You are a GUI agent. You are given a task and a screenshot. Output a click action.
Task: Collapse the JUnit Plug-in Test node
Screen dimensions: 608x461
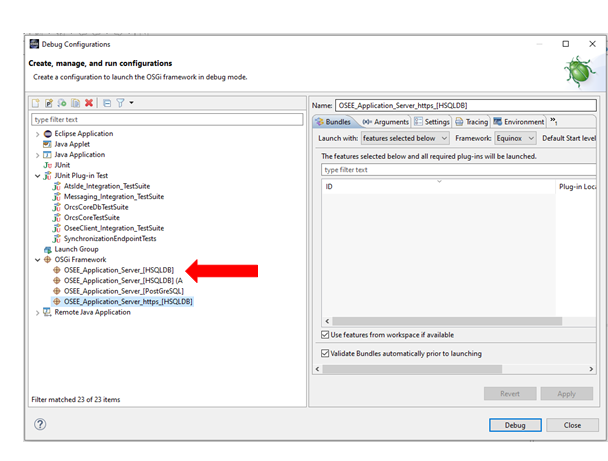pos(37,176)
